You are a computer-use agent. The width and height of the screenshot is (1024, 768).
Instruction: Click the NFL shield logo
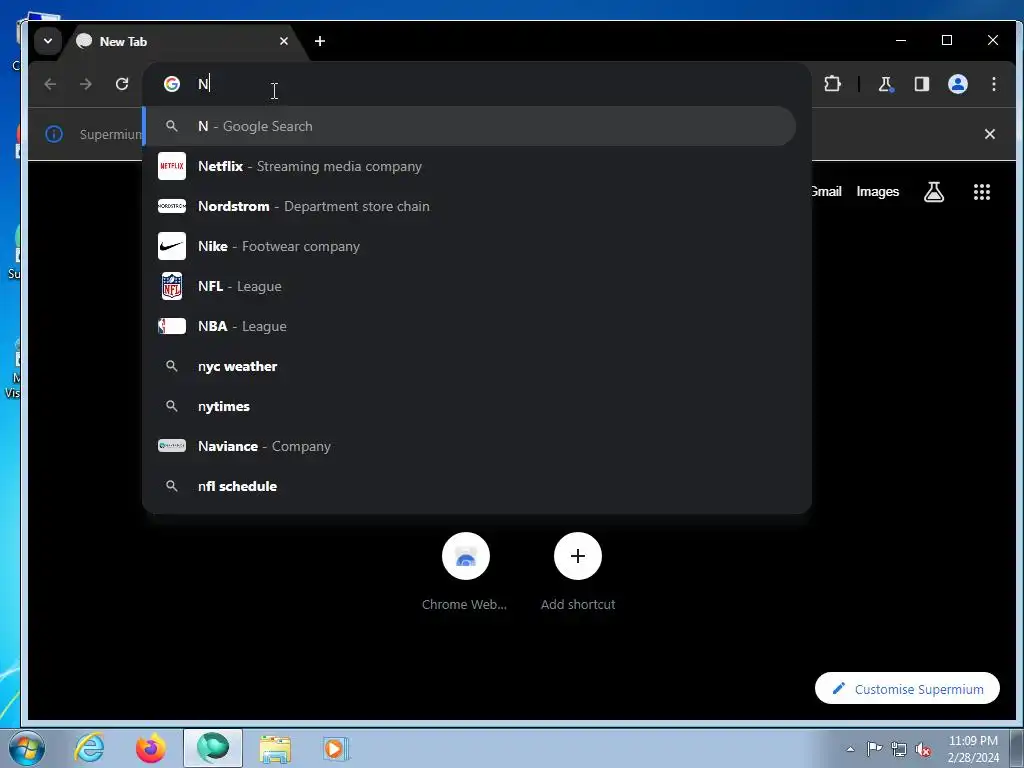point(172,286)
